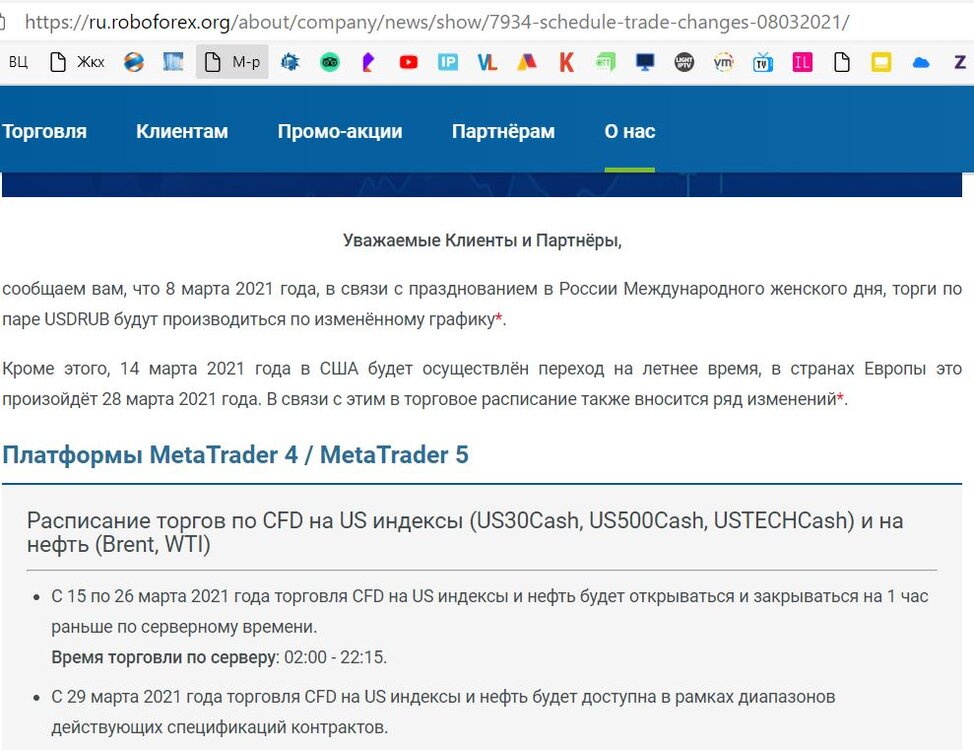
Task: Open the Торговля menu
Action: [44, 131]
